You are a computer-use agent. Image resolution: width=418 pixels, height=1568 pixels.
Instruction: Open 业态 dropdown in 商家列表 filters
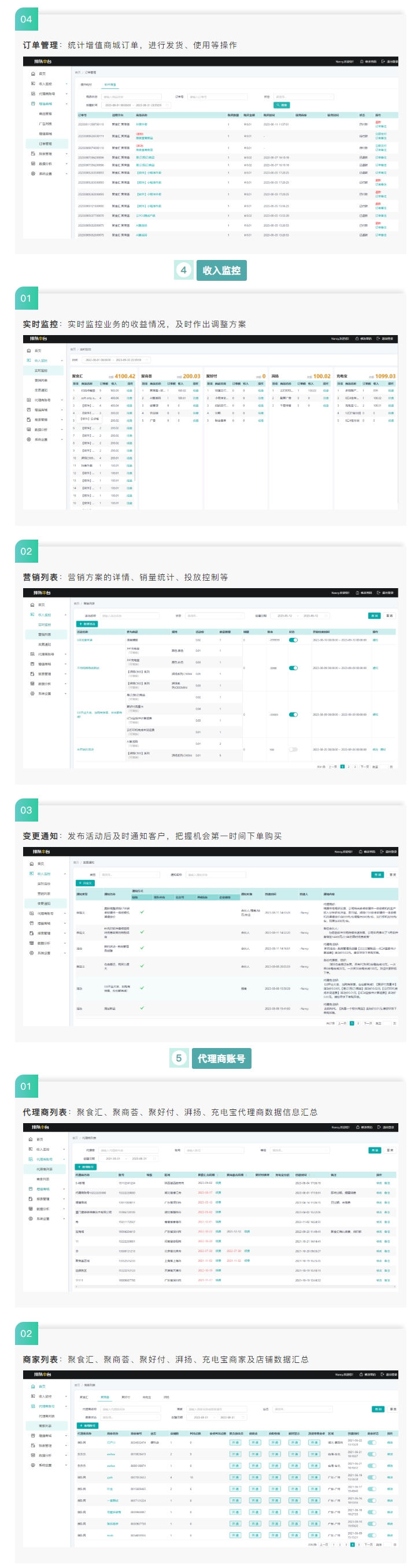tap(304, 1409)
